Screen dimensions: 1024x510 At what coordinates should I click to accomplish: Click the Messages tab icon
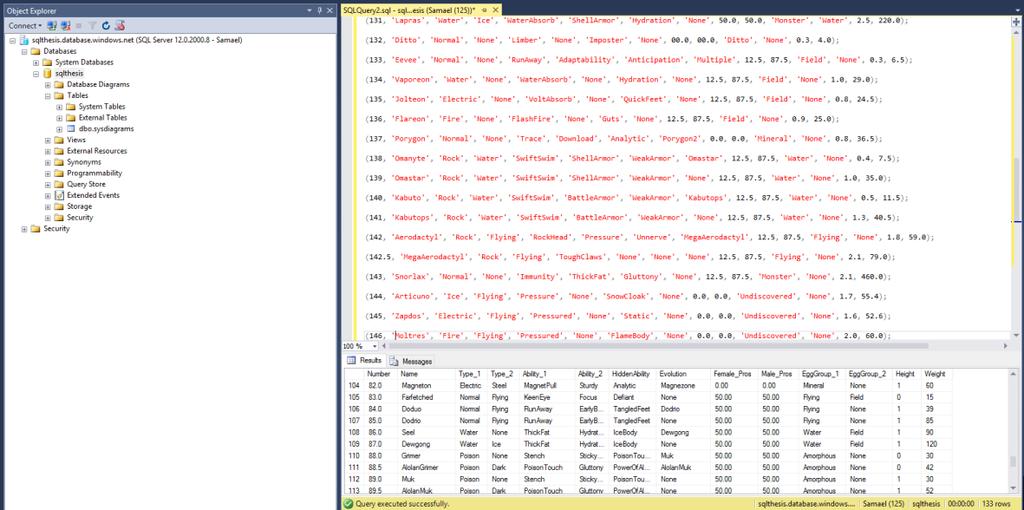(394, 360)
